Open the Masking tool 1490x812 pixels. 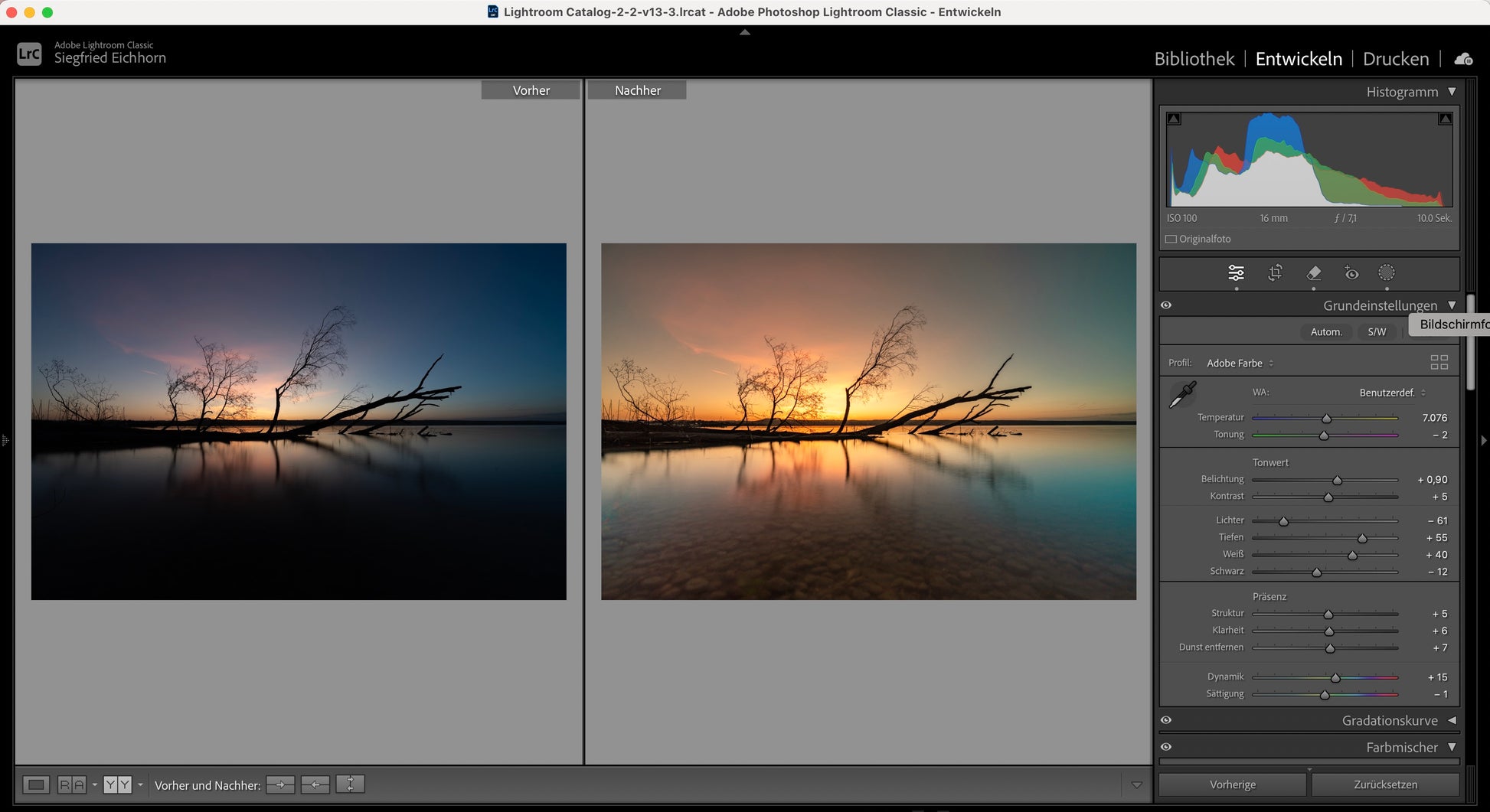coord(1387,273)
